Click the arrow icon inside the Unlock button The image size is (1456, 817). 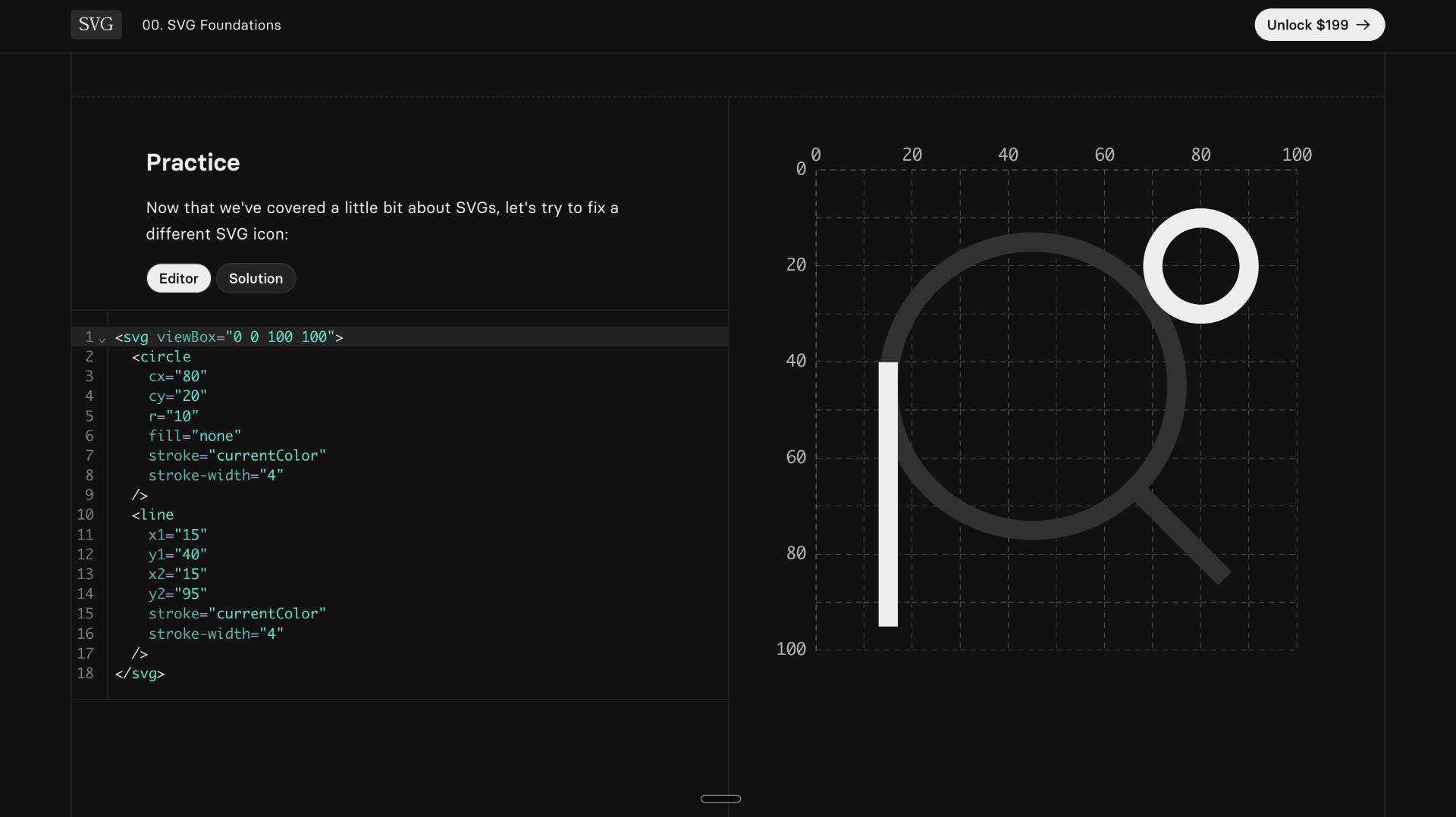point(1364,24)
